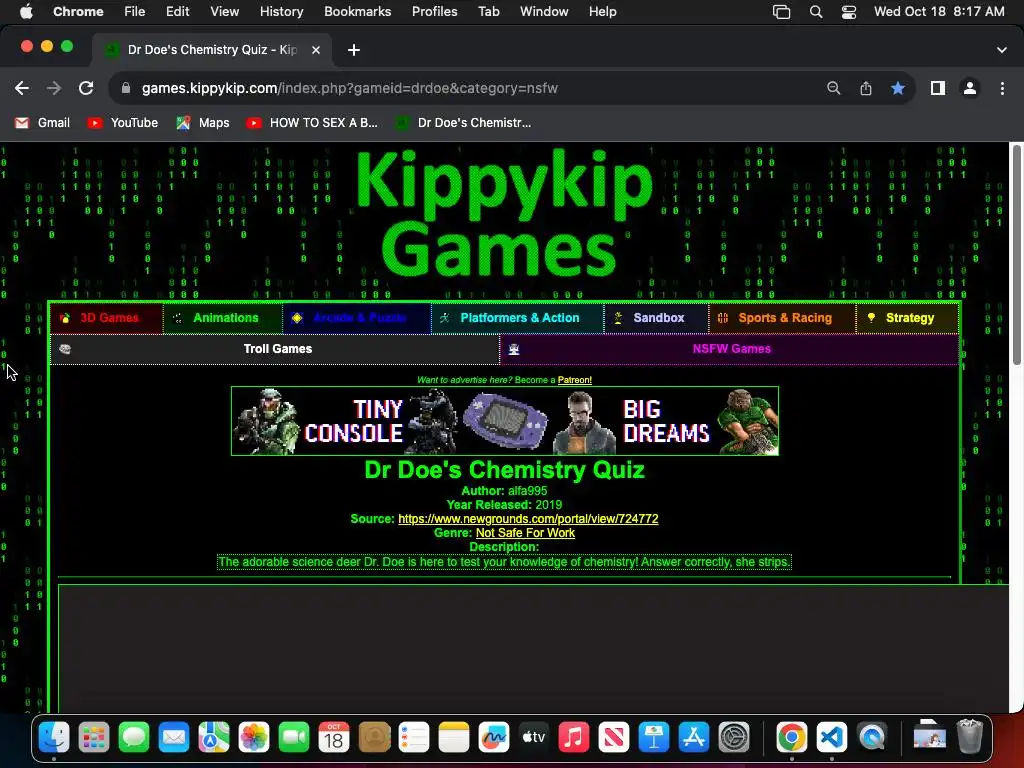This screenshot has height=768, width=1024.
Task: Click the zoom magnifier icon in address bar
Action: (x=833, y=88)
